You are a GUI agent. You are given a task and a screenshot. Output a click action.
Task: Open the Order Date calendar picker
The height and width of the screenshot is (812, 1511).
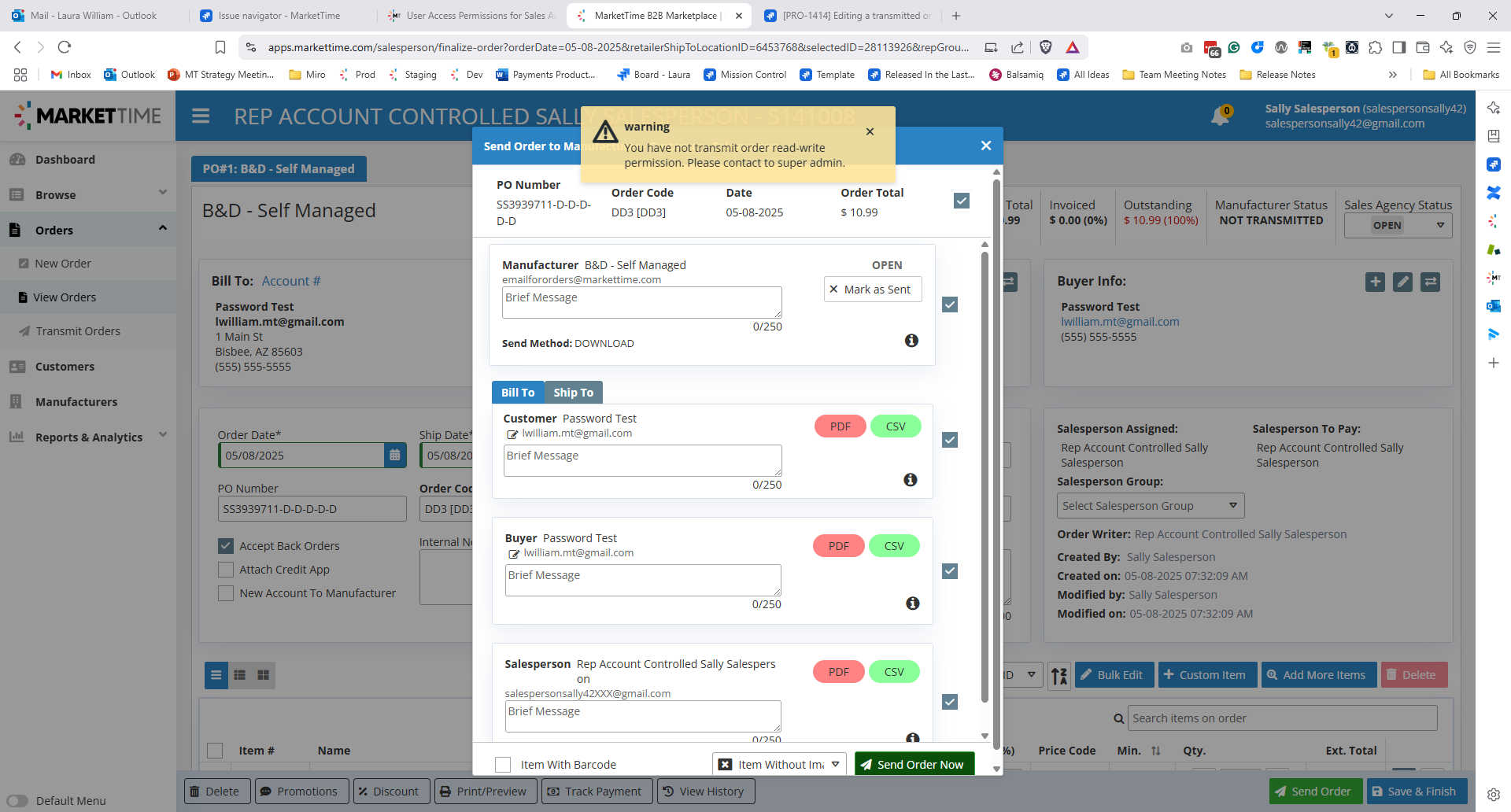(395, 456)
